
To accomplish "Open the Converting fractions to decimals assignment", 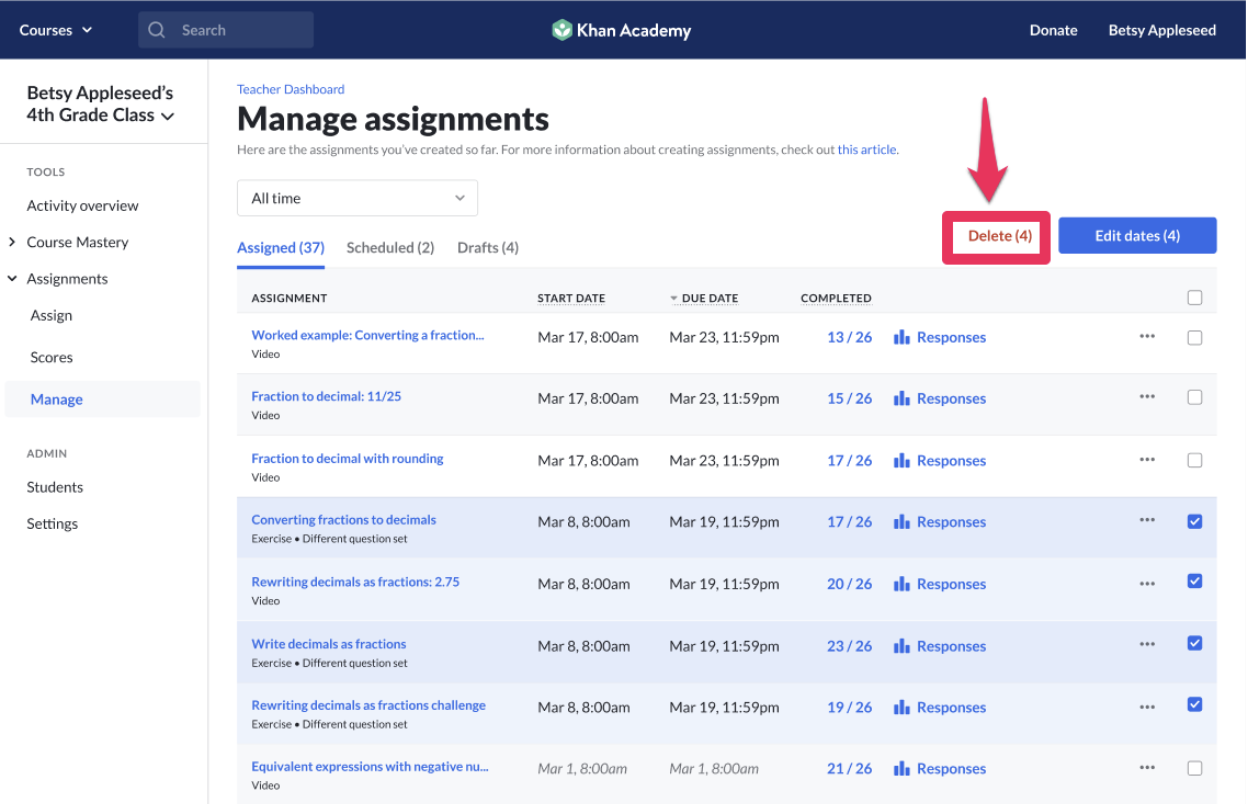I will pyautogui.click(x=344, y=520).
